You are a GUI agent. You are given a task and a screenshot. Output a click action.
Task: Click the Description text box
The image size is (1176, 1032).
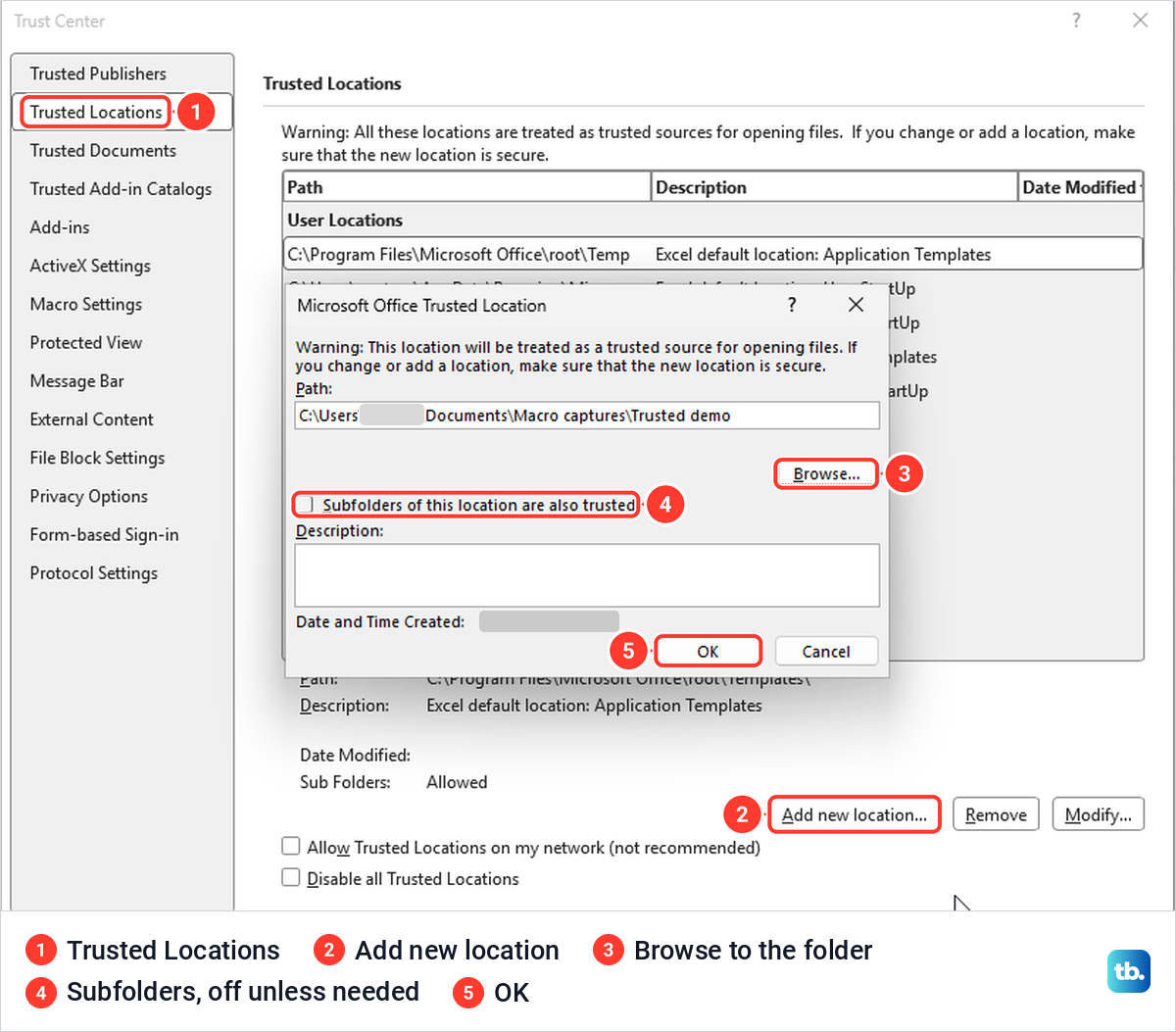pyautogui.click(x=587, y=575)
